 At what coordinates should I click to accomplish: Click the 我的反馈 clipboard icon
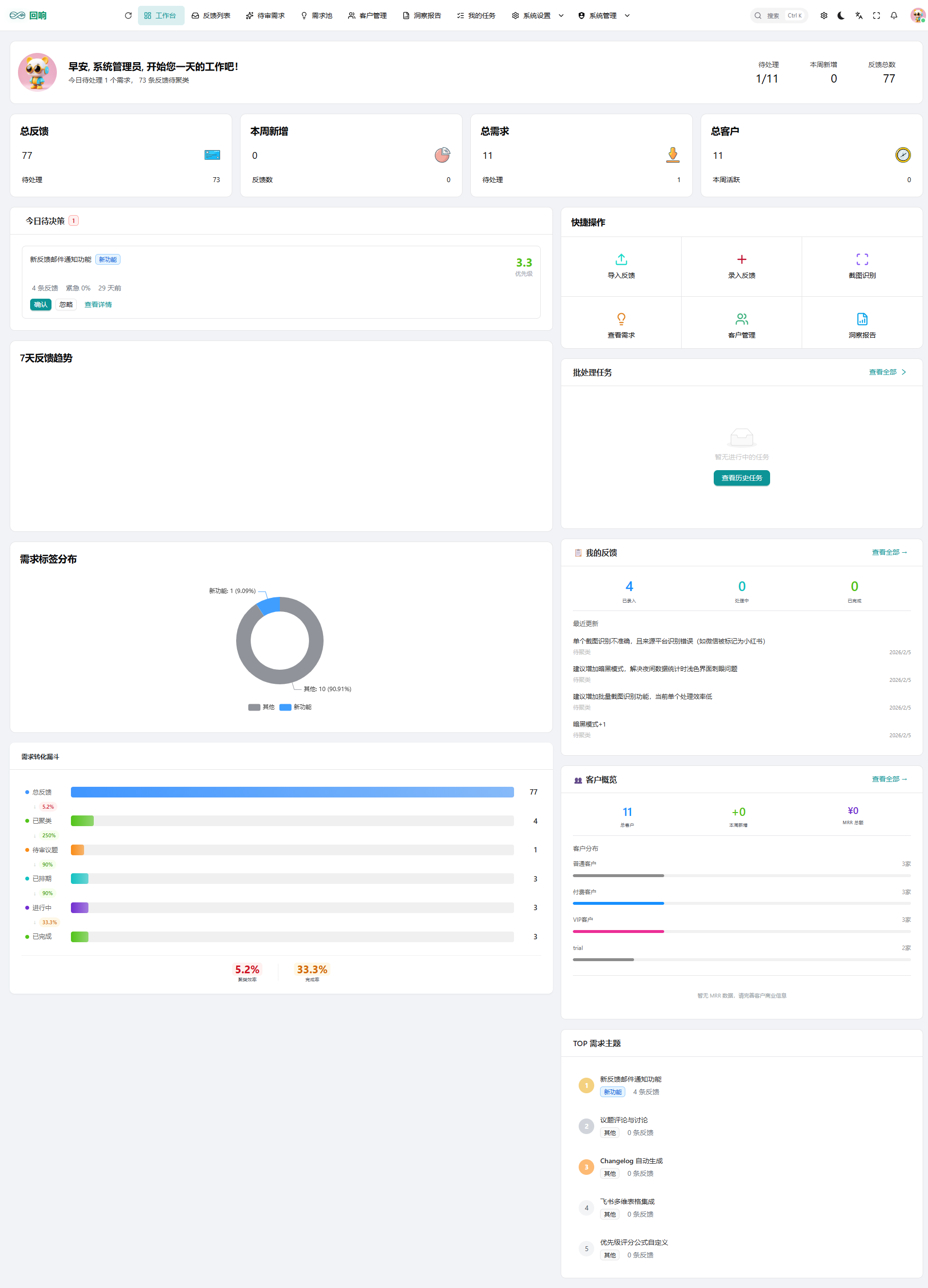578,553
